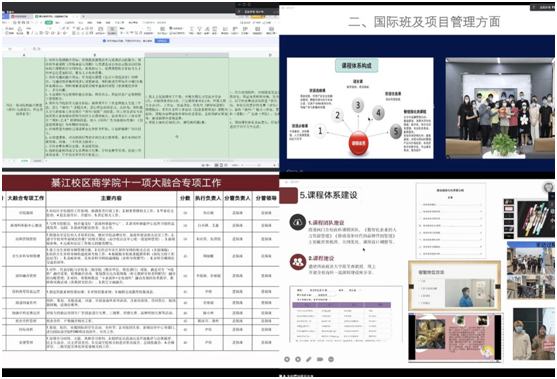Open the more options circle in slideshow controls
This screenshot has height=379, width=557.
(x=331, y=359)
